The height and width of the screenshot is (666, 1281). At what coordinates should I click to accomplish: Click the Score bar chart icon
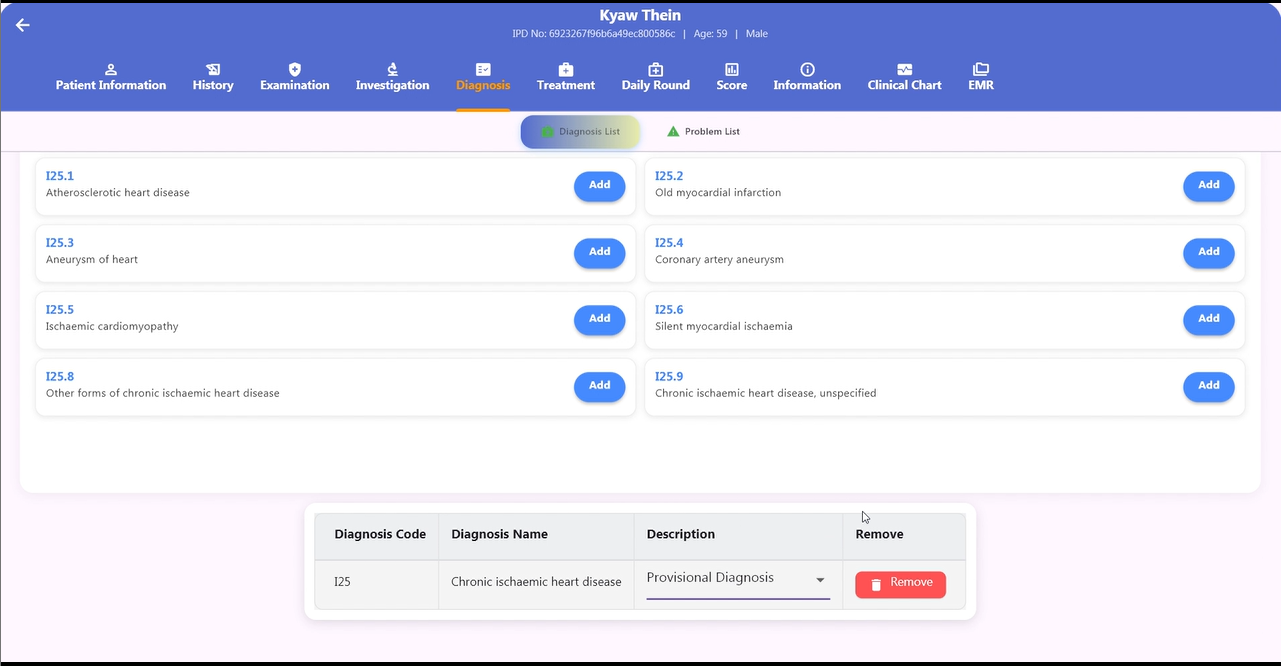coord(732,69)
